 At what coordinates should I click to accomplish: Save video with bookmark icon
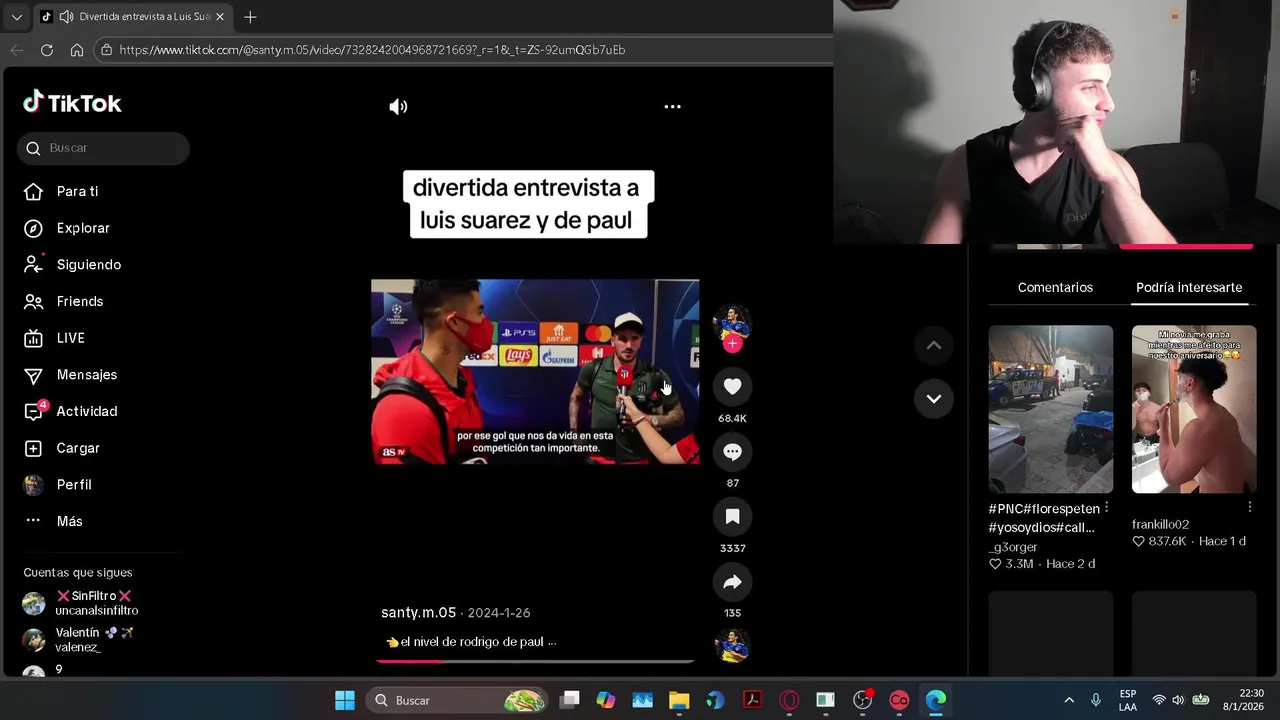(732, 517)
